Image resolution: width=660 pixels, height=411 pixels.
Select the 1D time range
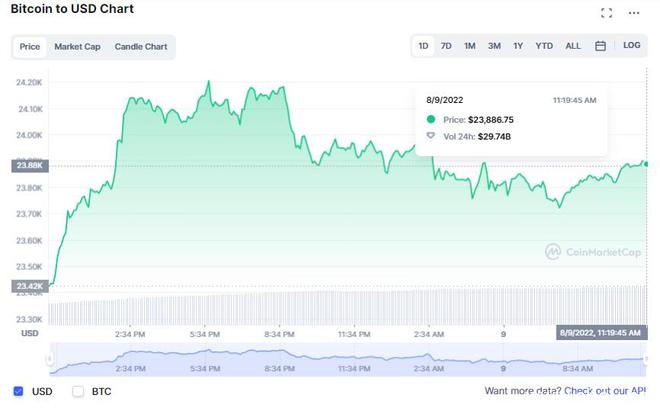click(x=424, y=46)
